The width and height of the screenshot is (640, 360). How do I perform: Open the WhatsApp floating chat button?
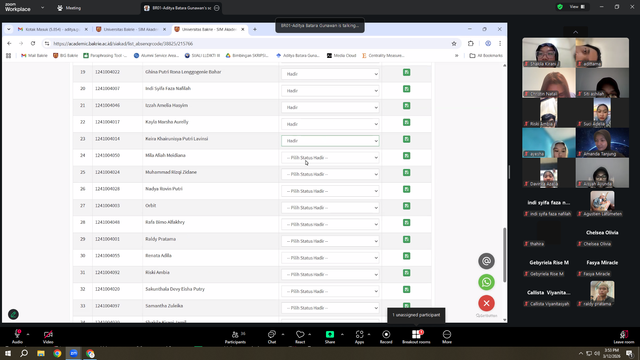(x=486, y=282)
